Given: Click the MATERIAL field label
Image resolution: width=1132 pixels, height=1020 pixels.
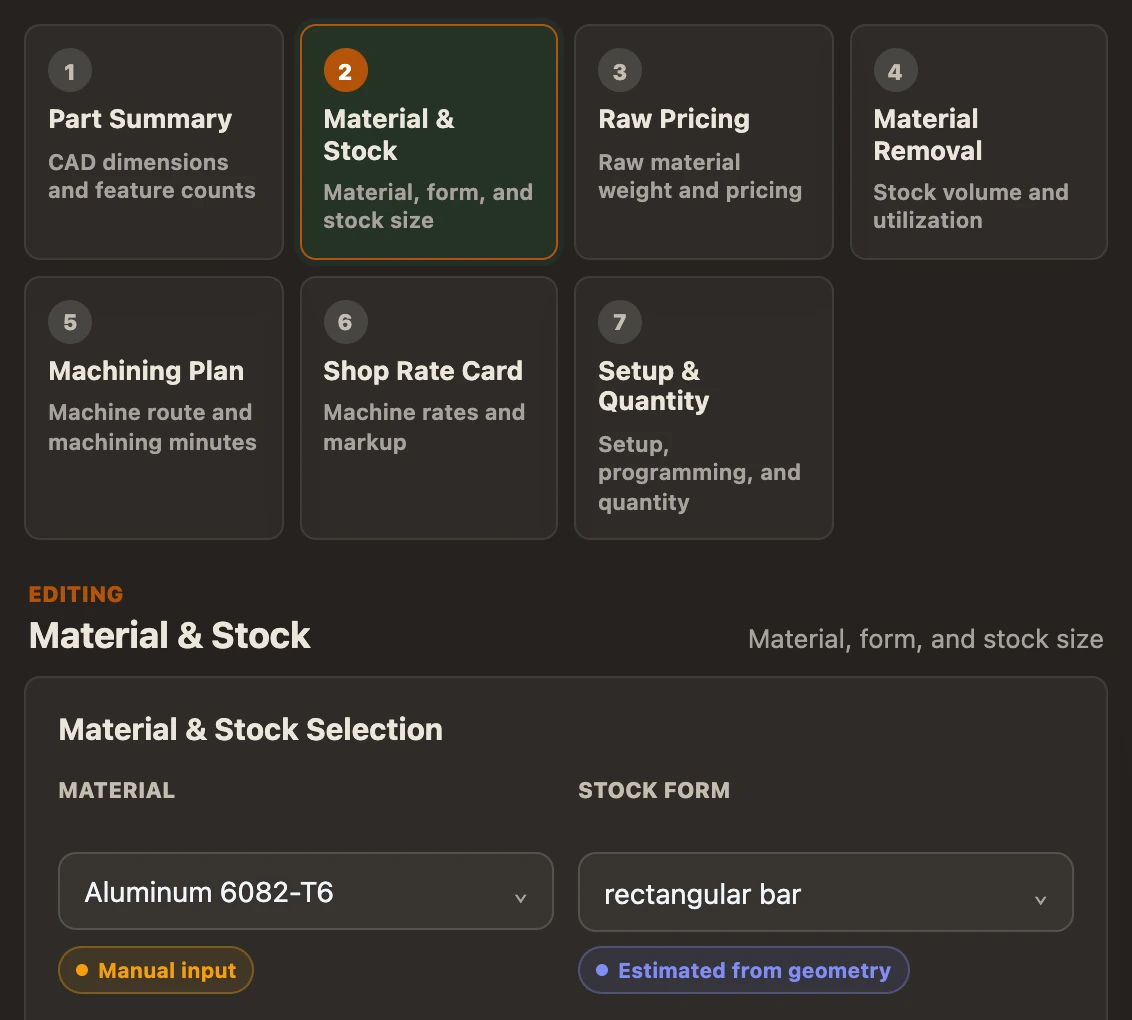Looking at the screenshot, I should coord(116,790).
